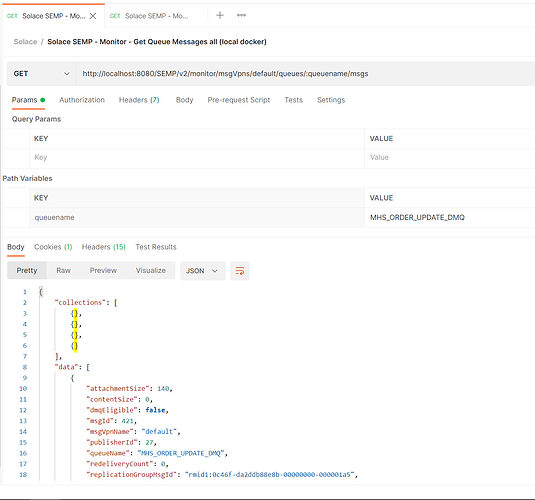Click the Solace collection breadcrumb link
Viewport: 535px width, 500px height.
click(25, 42)
